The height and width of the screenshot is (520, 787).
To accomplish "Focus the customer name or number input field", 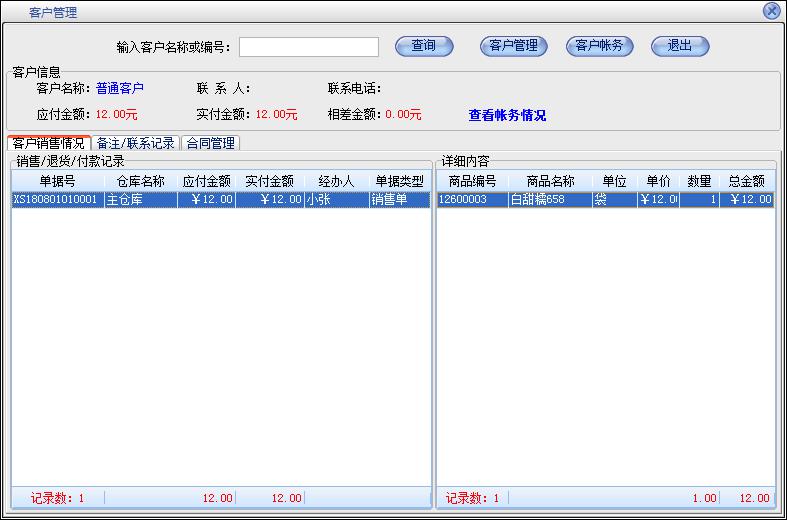I will click(308, 47).
